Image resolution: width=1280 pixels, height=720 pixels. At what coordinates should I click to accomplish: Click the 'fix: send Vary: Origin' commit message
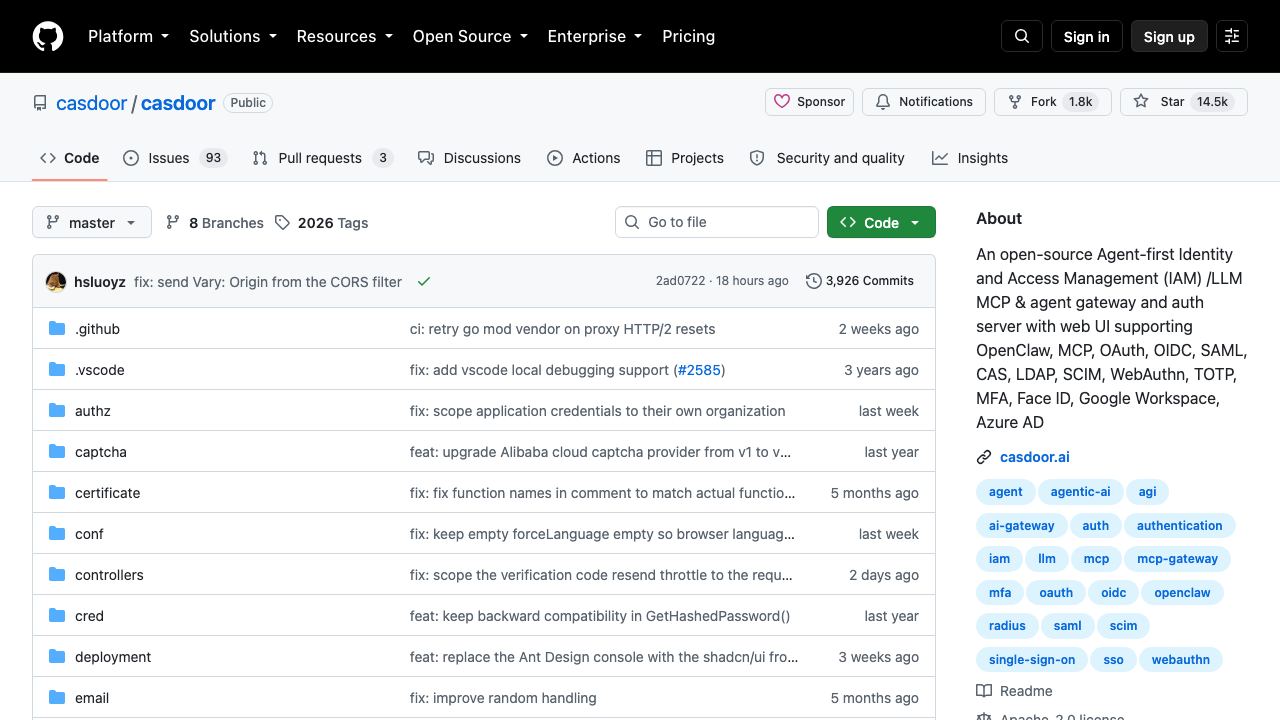(268, 282)
